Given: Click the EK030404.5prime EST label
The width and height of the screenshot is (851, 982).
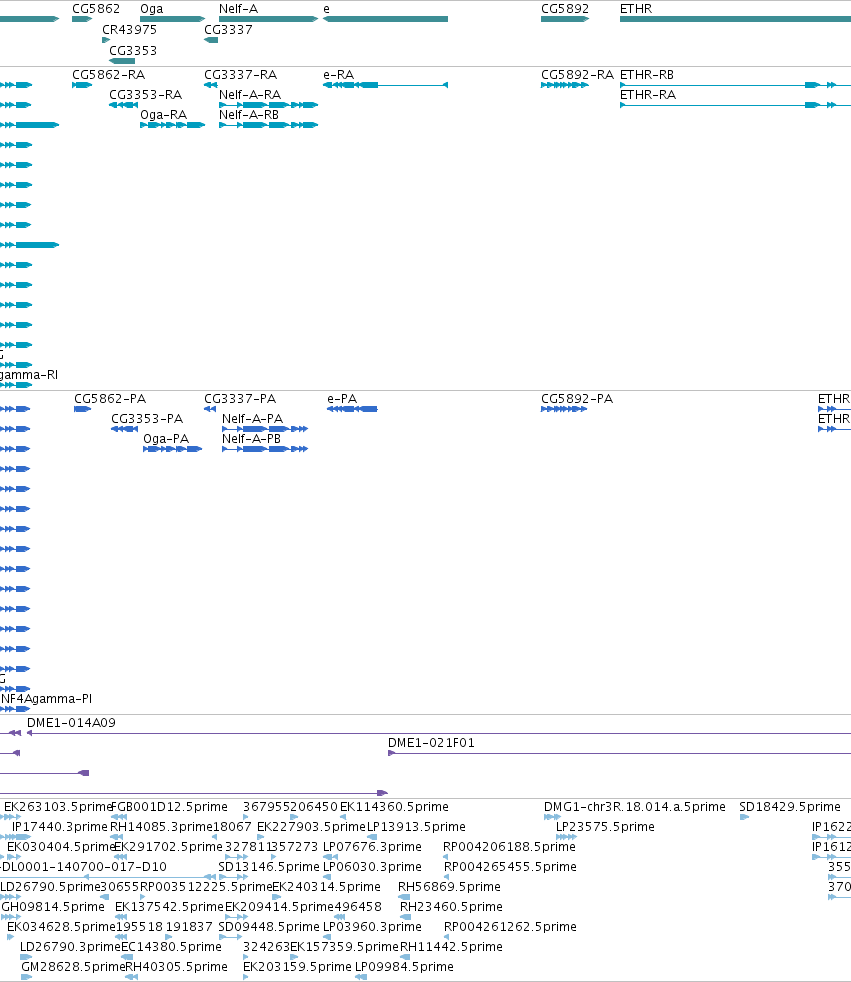Looking at the screenshot, I should [x=61, y=846].
